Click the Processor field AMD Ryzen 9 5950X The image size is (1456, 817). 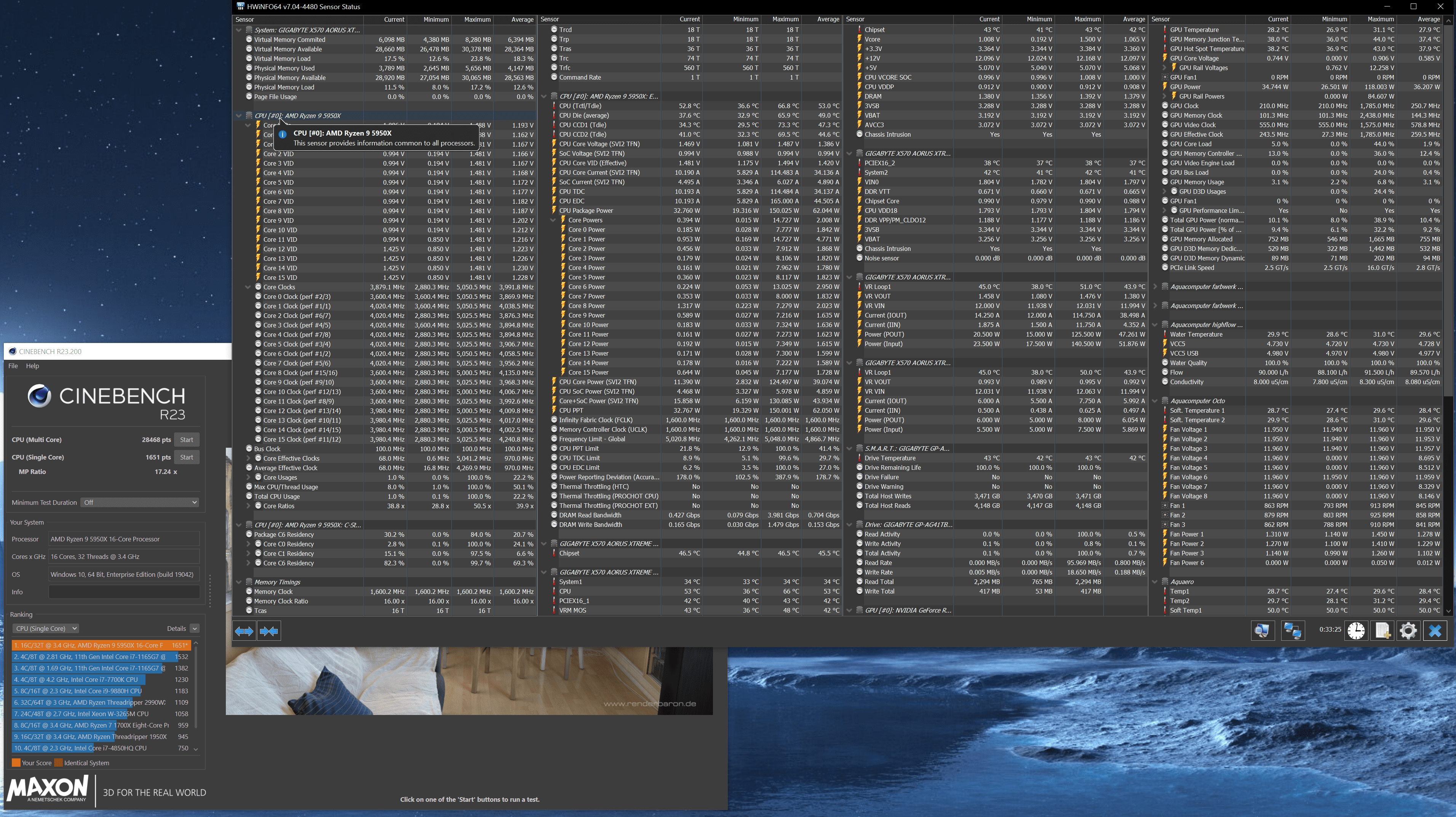tap(124, 539)
